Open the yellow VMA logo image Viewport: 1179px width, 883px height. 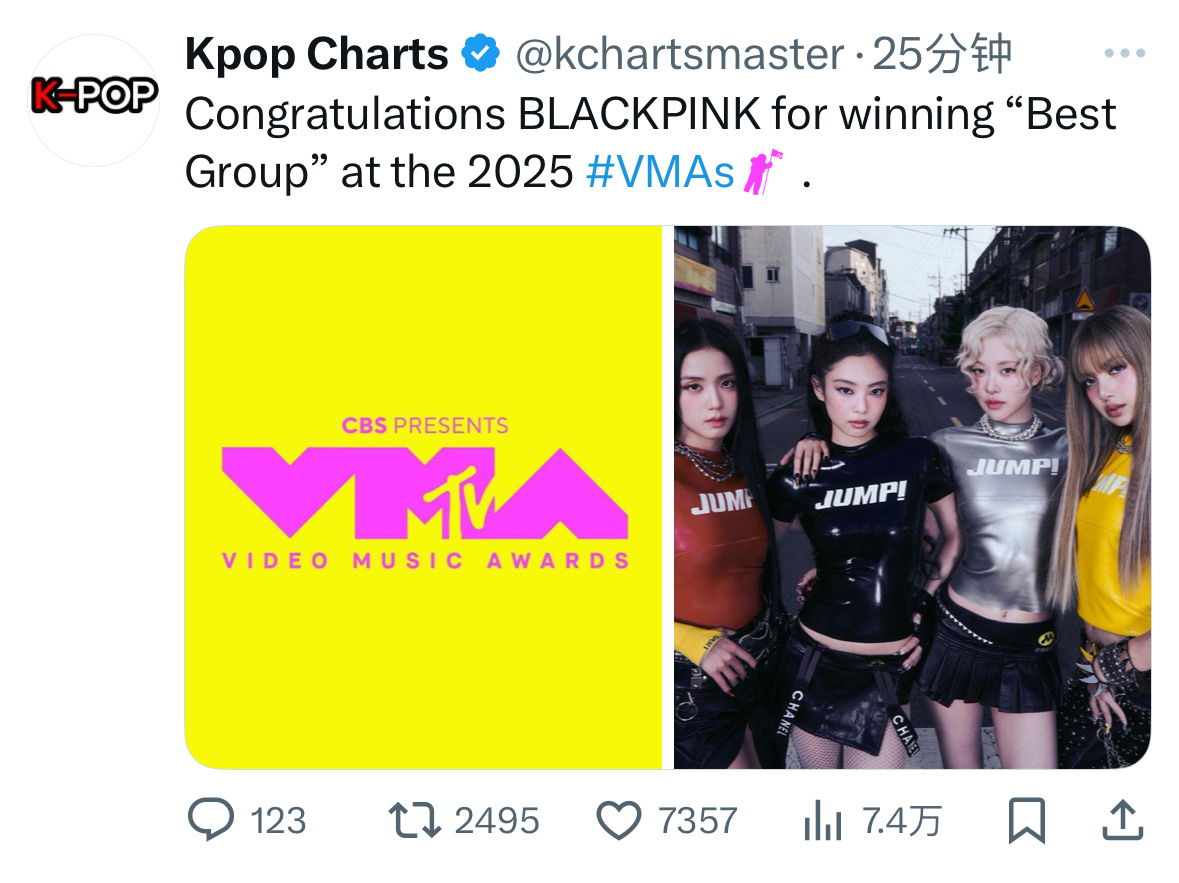click(x=424, y=497)
